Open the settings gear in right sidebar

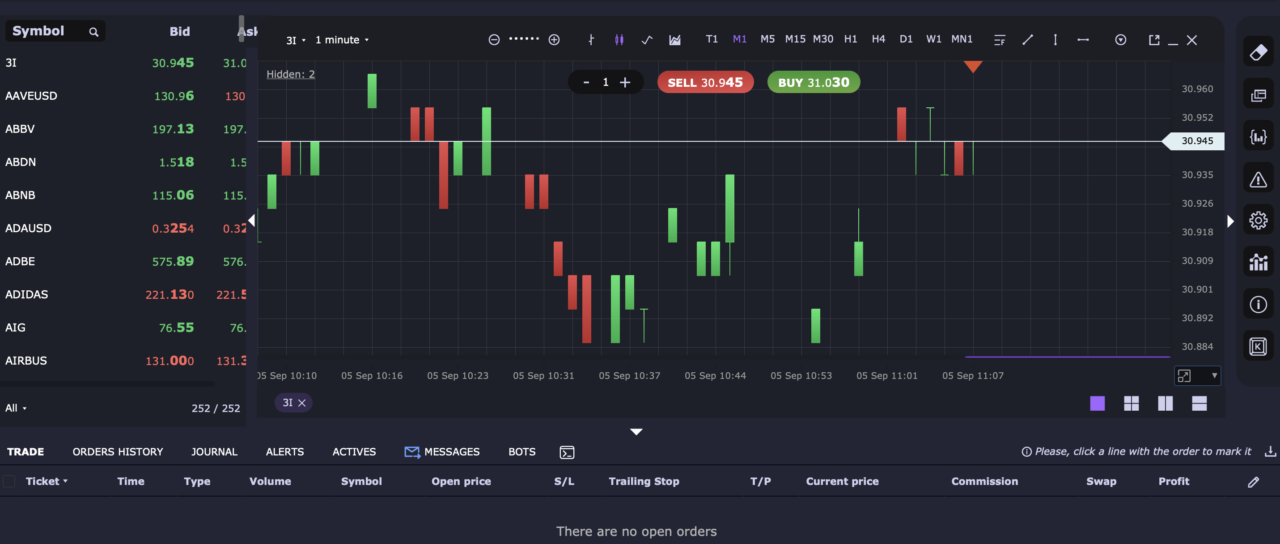click(1258, 221)
